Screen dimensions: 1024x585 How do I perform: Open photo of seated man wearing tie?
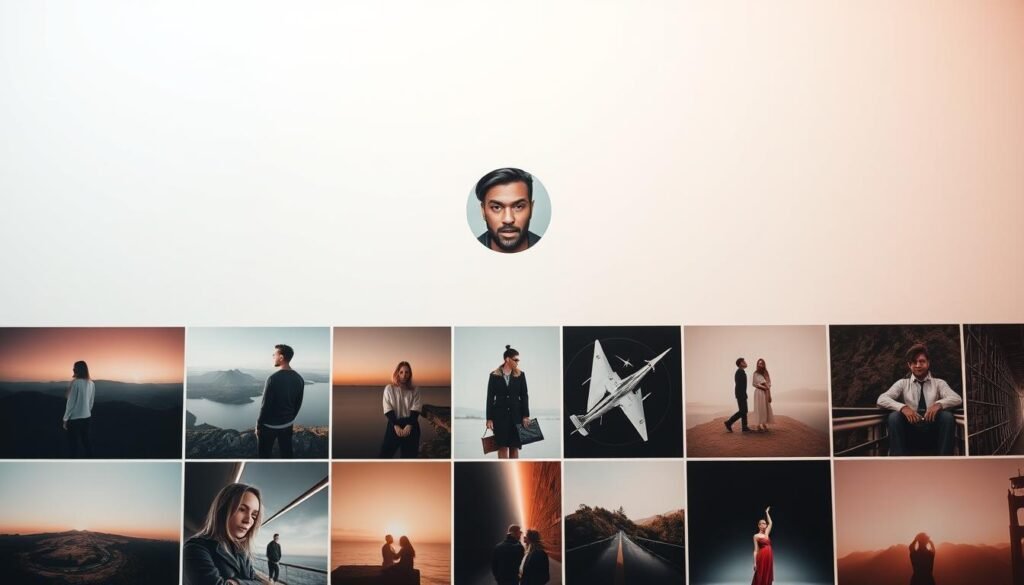click(x=895, y=392)
